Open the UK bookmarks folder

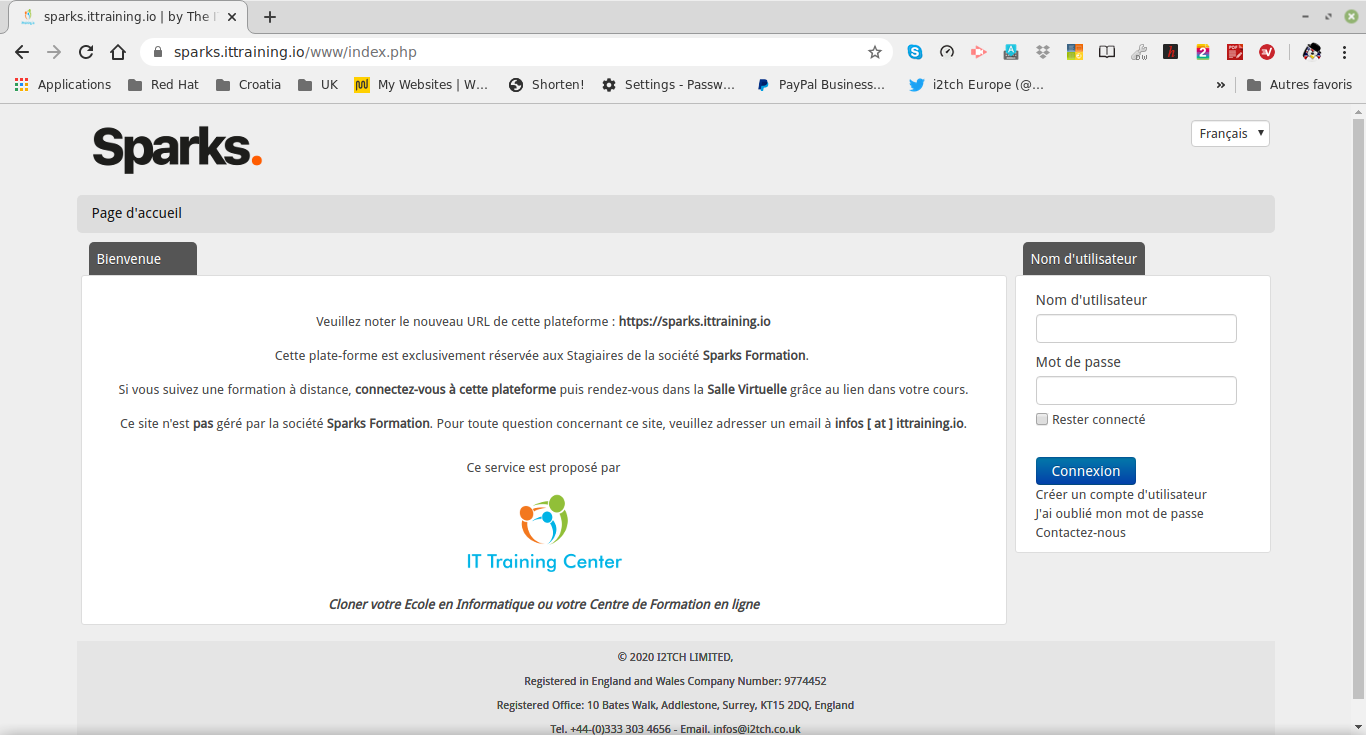[x=318, y=85]
